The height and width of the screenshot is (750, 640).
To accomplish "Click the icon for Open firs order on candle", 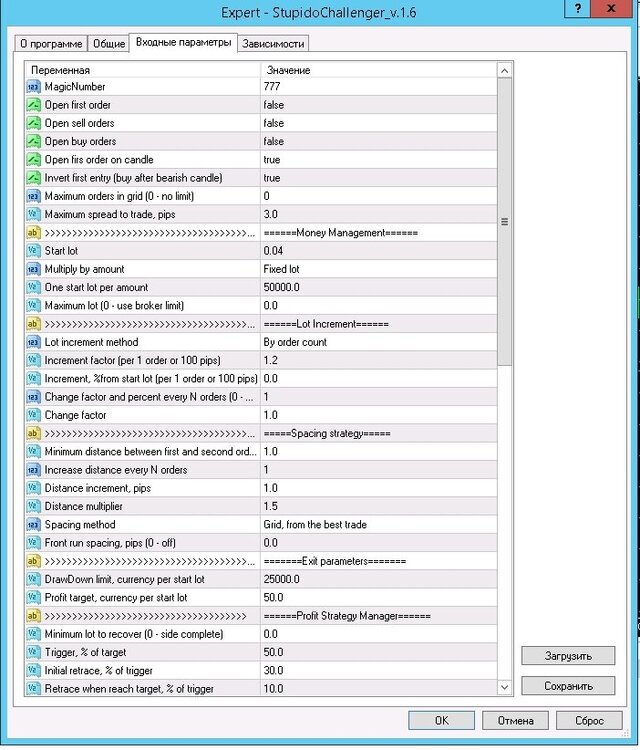I will pos(33,159).
